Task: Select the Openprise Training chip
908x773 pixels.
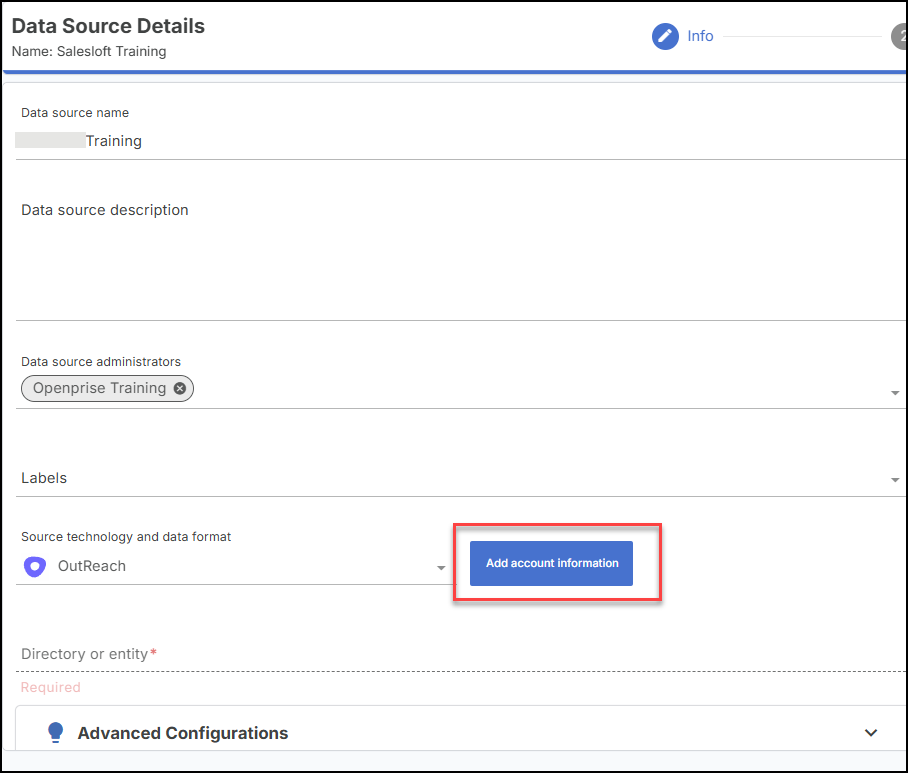Action: coord(107,388)
